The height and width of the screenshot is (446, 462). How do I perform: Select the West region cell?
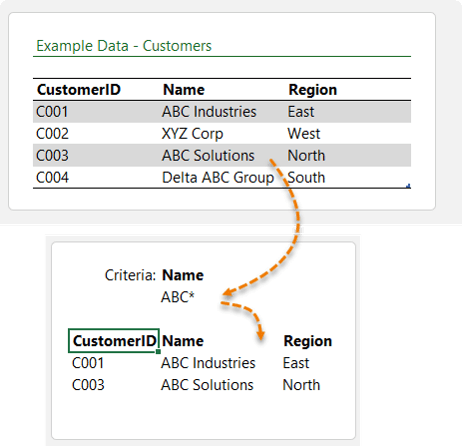coord(304,134)
